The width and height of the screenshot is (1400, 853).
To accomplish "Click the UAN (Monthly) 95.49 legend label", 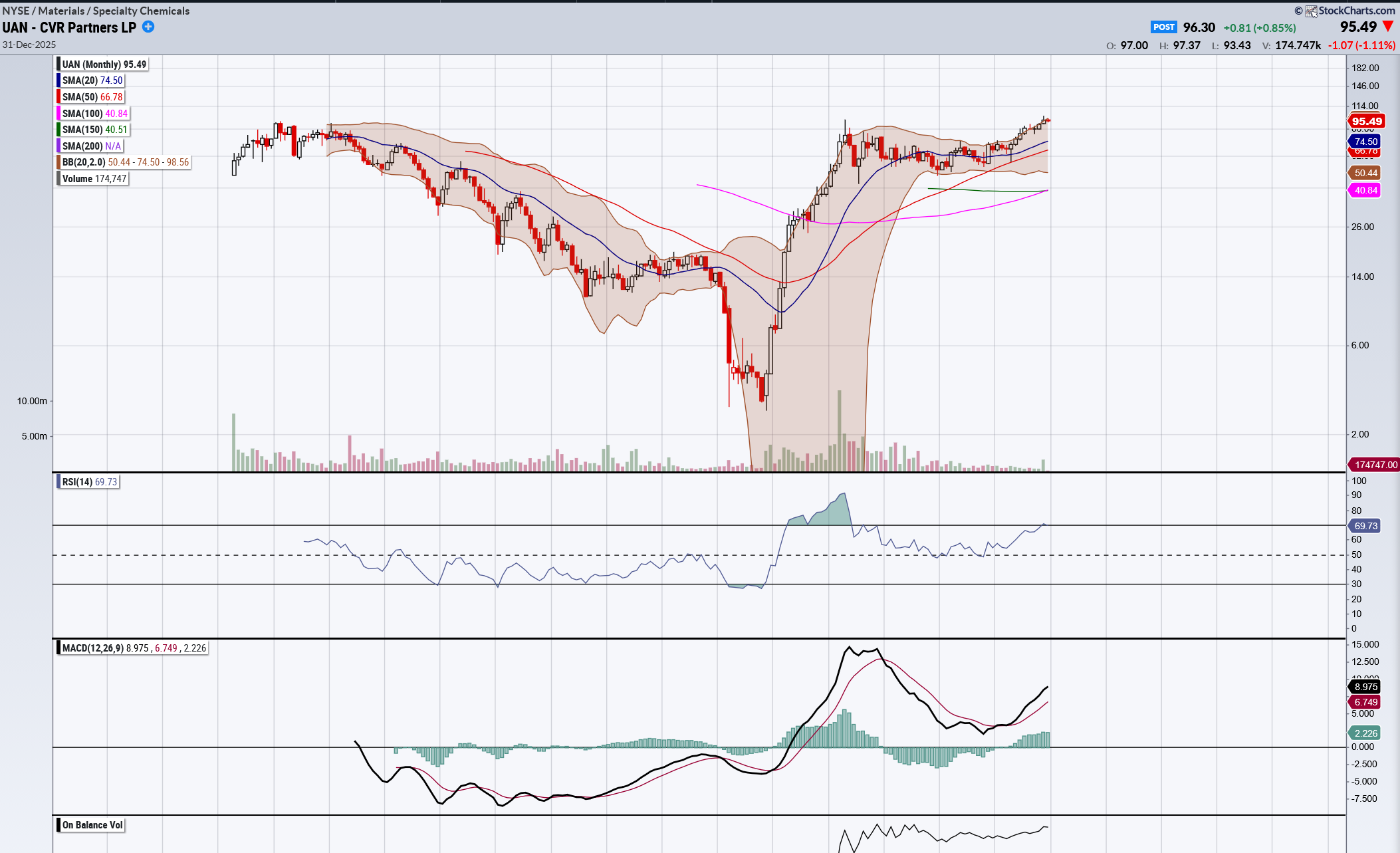I will [104, 64].
